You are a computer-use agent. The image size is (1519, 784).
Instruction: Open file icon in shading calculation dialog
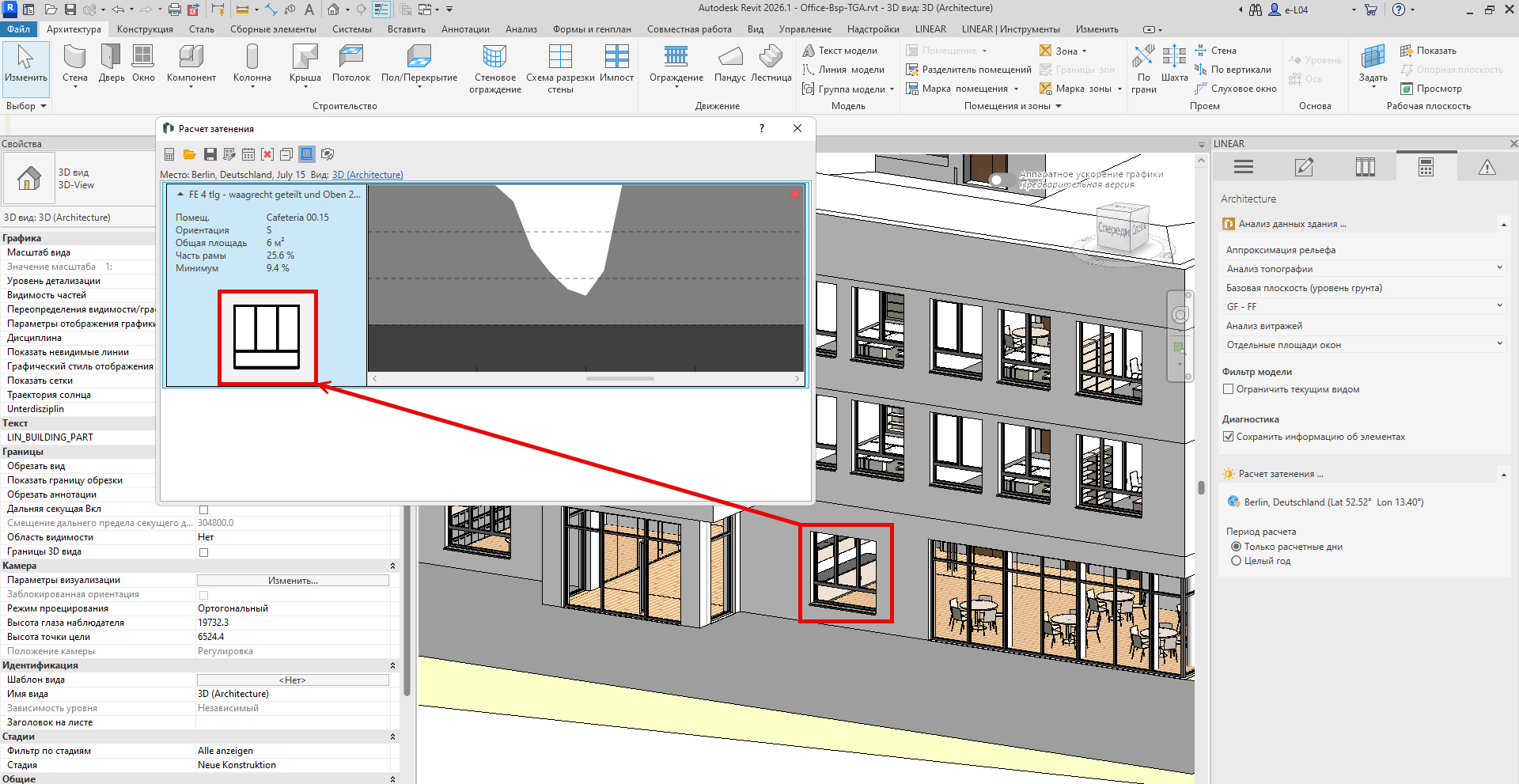tap(189, 154)
